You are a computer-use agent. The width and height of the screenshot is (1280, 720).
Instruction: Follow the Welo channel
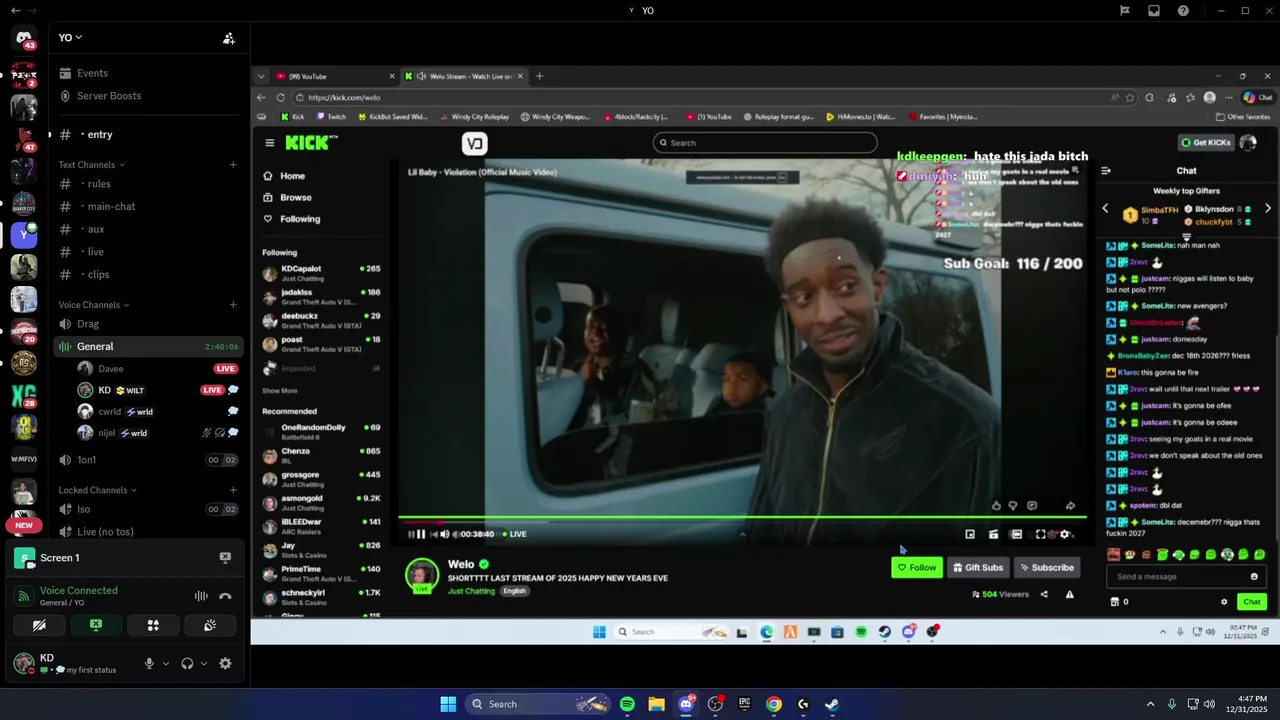pyautogui.click(x=917, y=568)
